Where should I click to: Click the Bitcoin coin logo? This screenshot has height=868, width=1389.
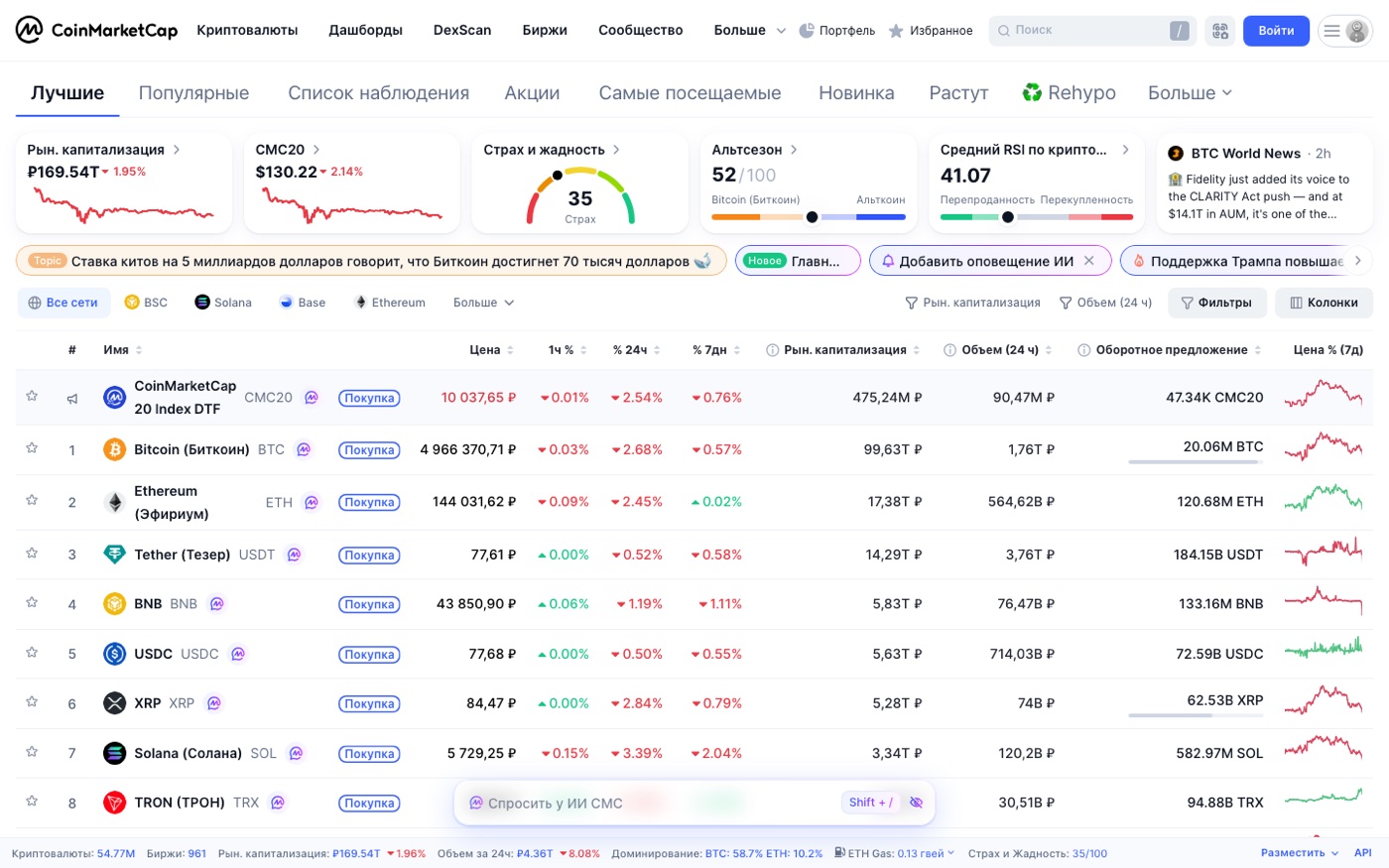(x=115, y=449)
